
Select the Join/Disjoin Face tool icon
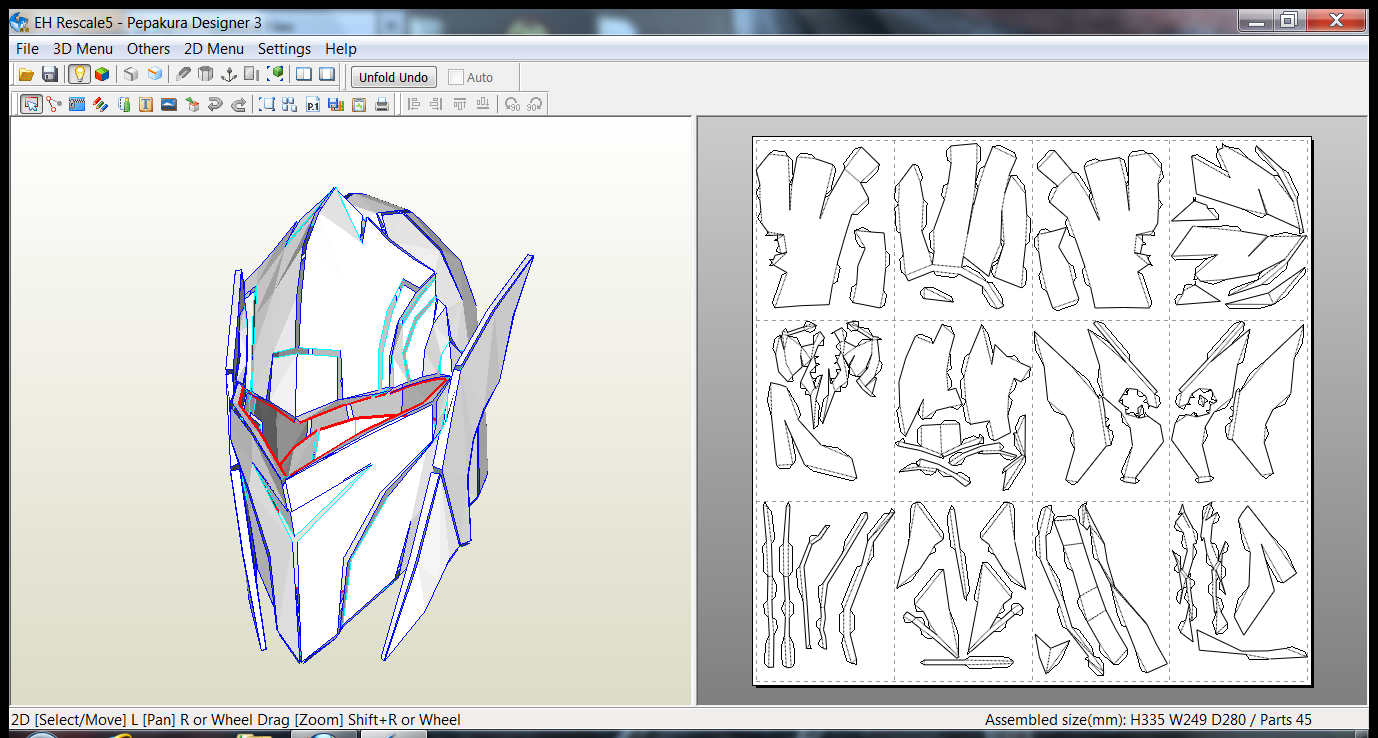click(x=54, y=104)
